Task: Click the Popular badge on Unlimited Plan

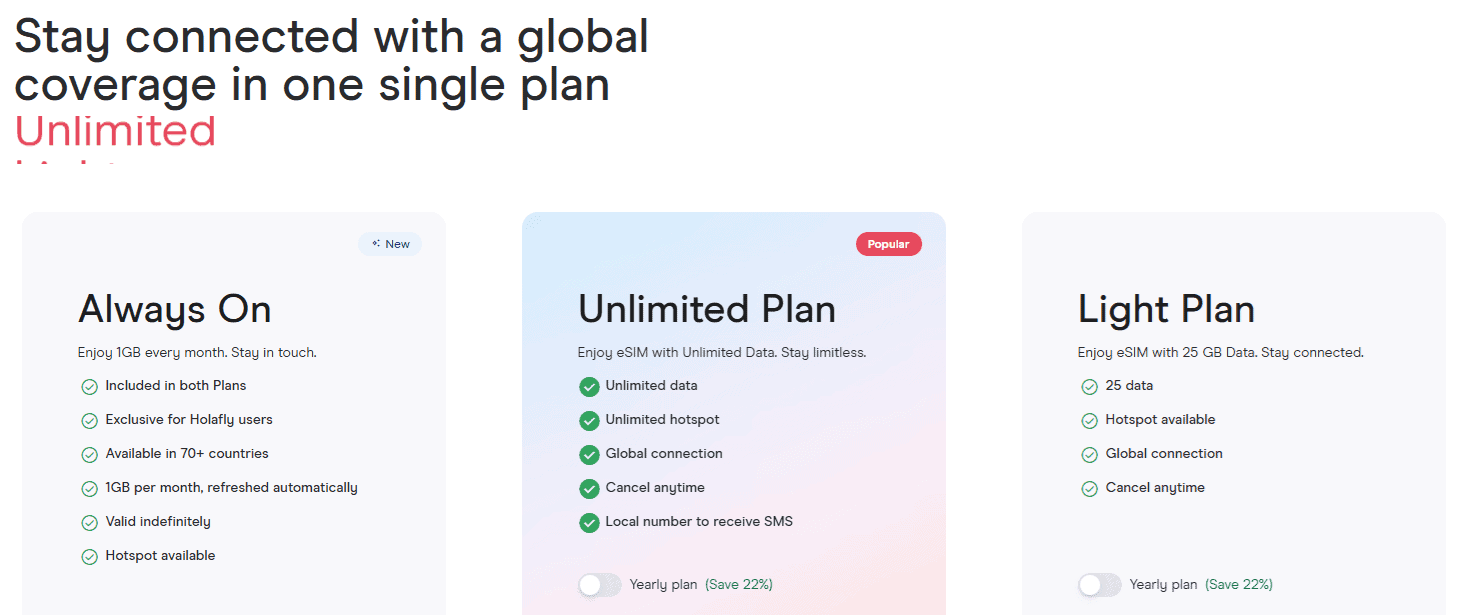Action: 888,244
